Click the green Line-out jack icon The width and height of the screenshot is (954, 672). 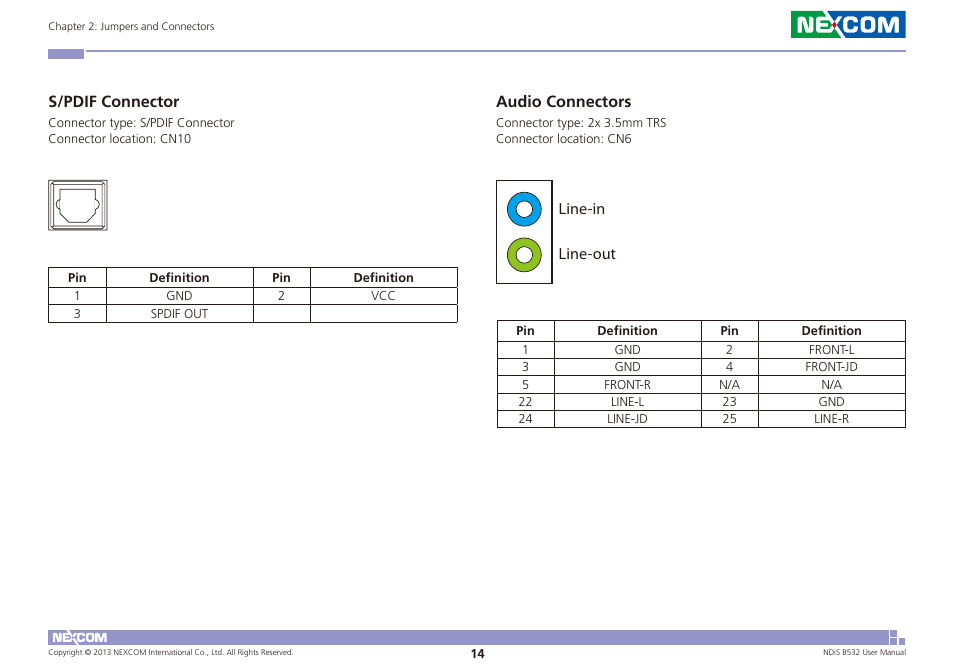pyautogui.click(x=524, y=255)
